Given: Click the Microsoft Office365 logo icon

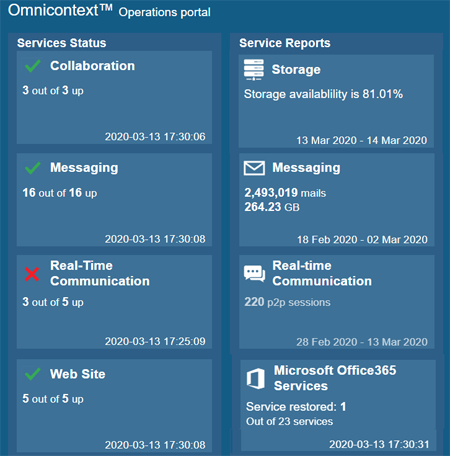Looking at the screenshot, I should (256, 379).
